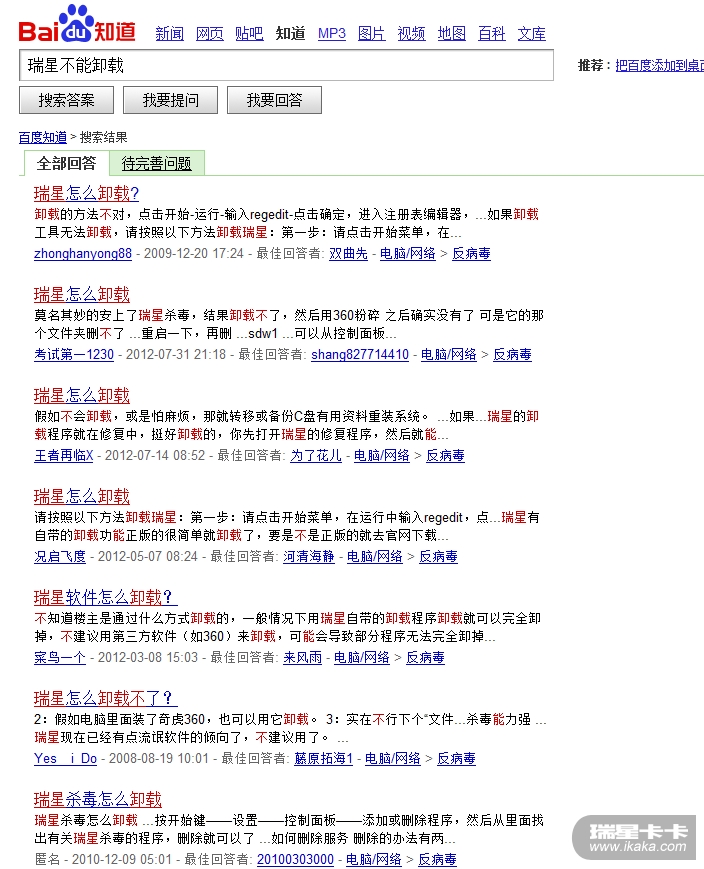Open 瑞星怎么卸载 result by 考试第一1230
Viewport: 704px width, 869px height.
82,294
